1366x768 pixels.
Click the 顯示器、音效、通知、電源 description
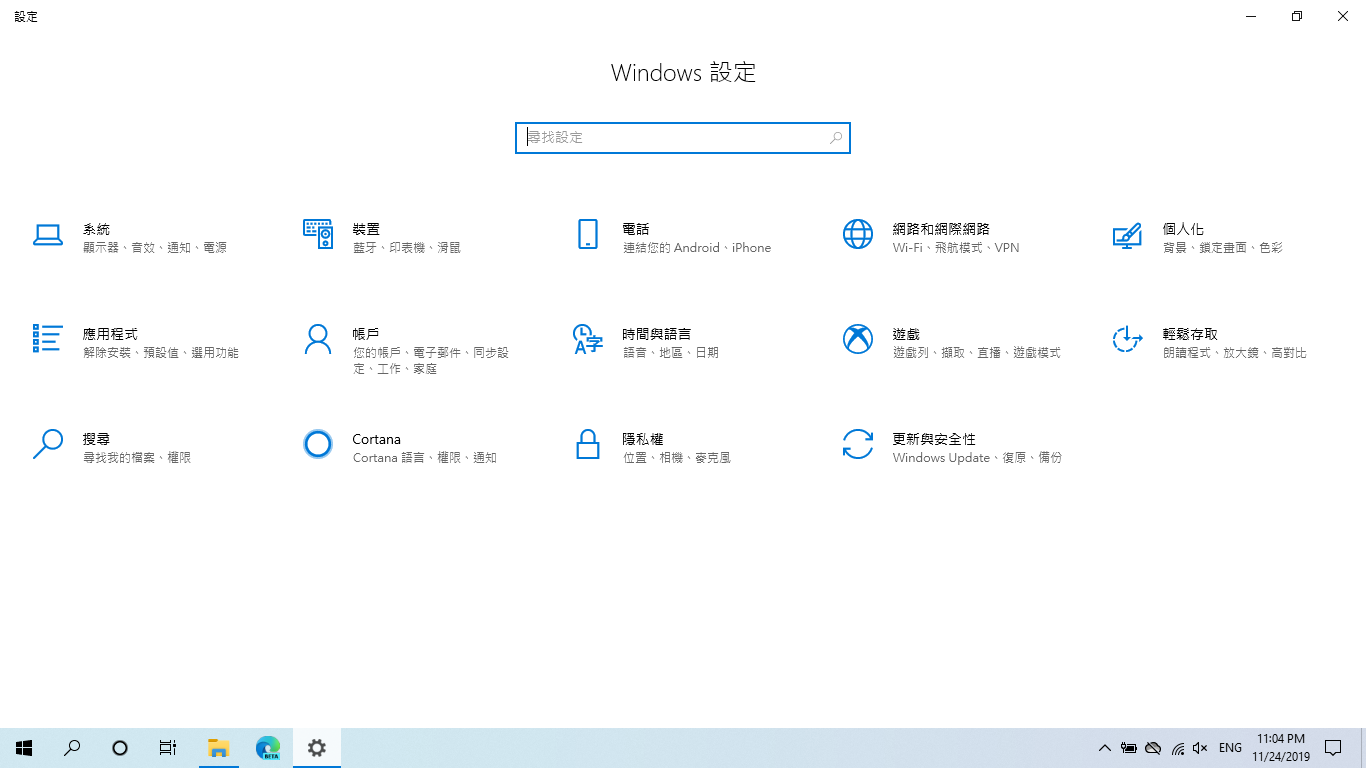click(155, 248)
